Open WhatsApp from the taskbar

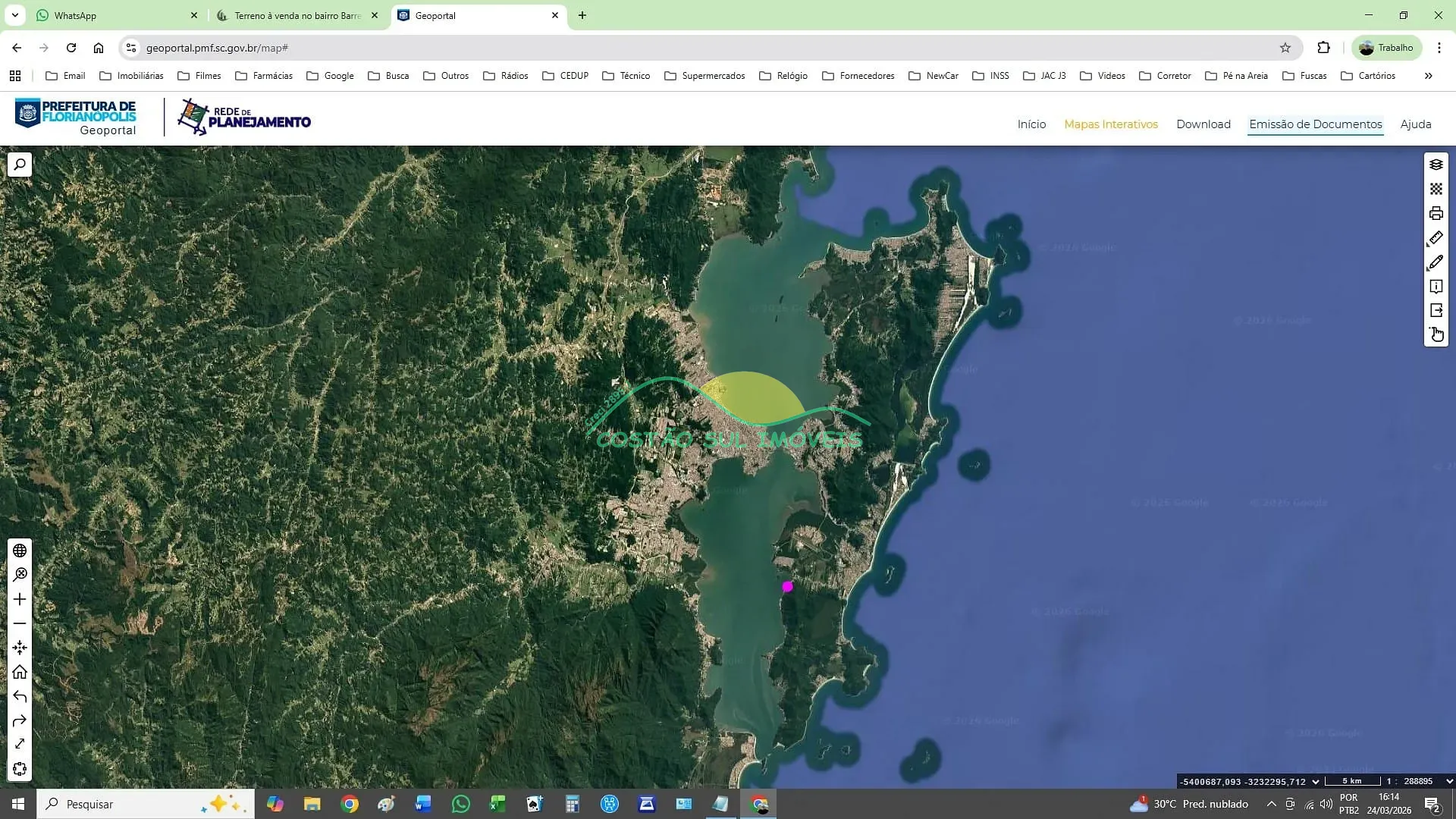pyautogui.click(x=460, y=804)
